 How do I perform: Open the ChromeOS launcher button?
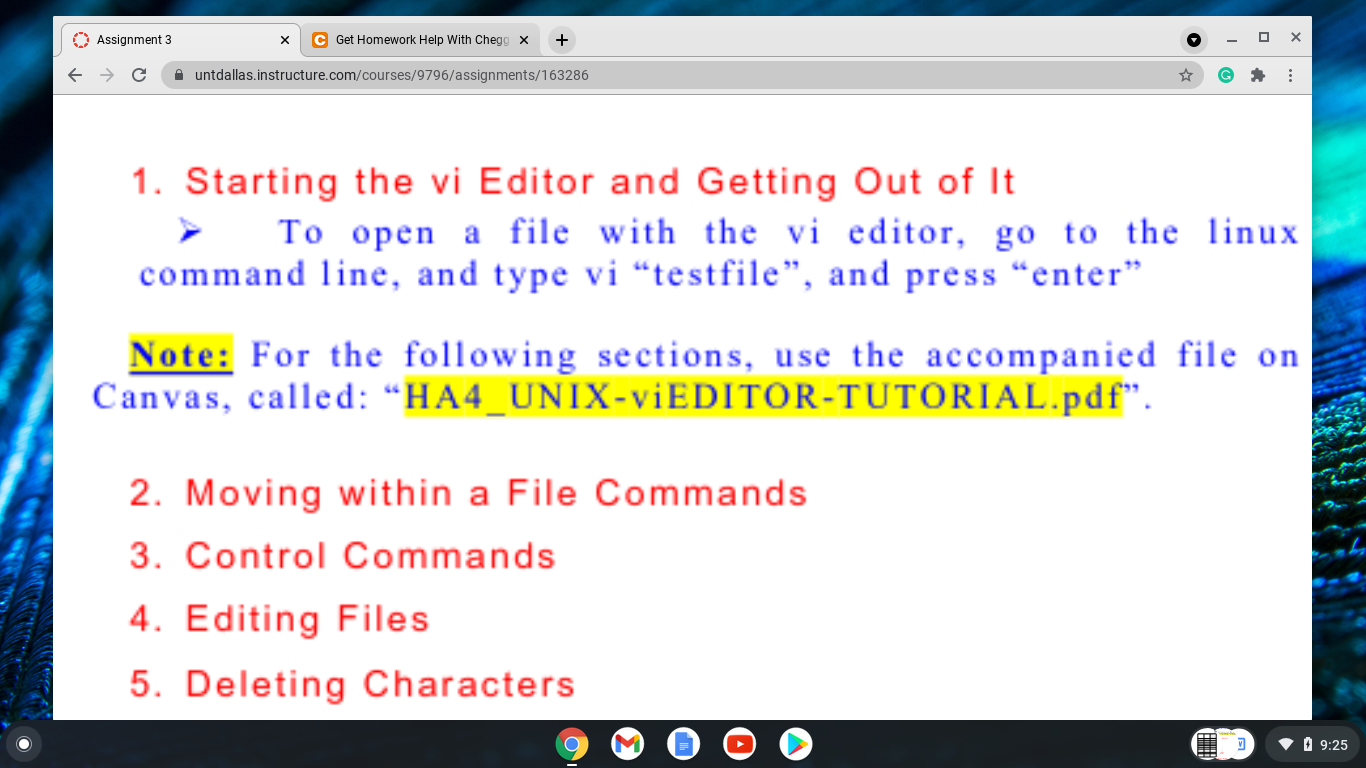24,744
